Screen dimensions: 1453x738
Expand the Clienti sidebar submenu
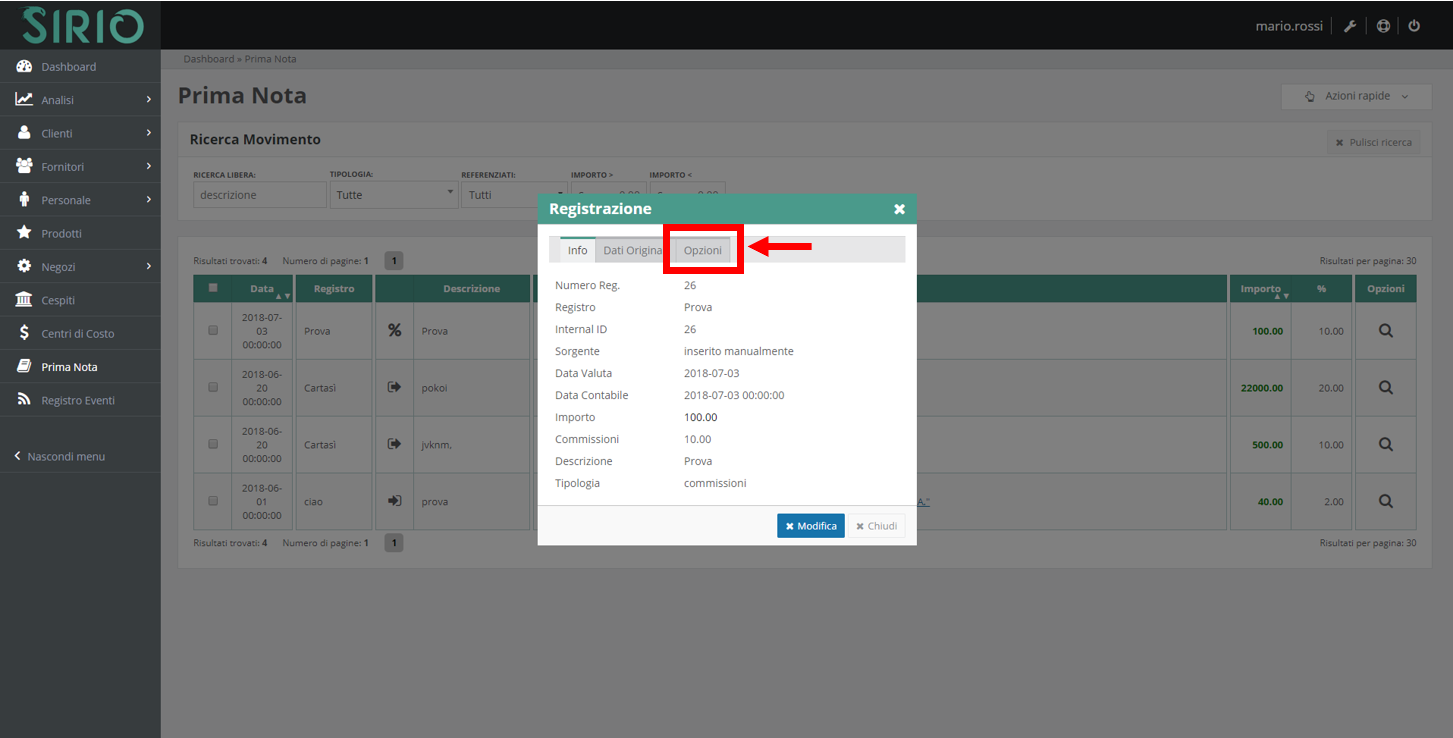[x=80, y=133]
